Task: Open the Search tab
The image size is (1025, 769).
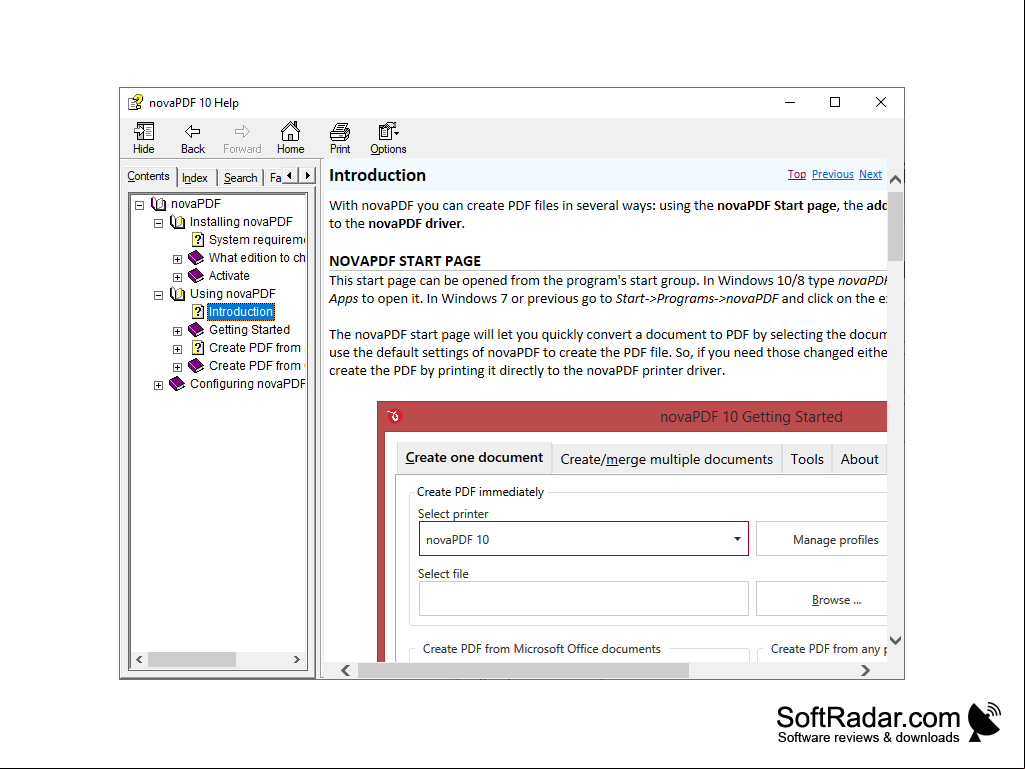Action: (241, 178)
